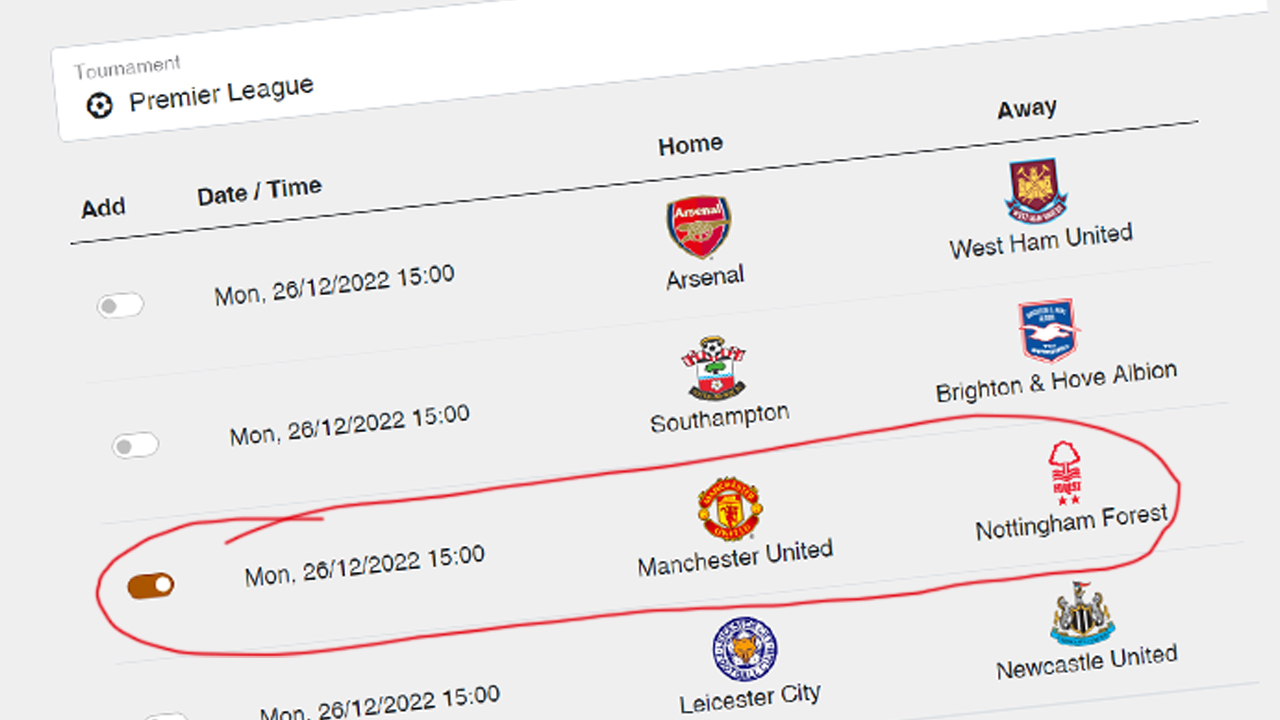
Task: Click the Nottingham Forest team name
Action: pos(1071,522)
